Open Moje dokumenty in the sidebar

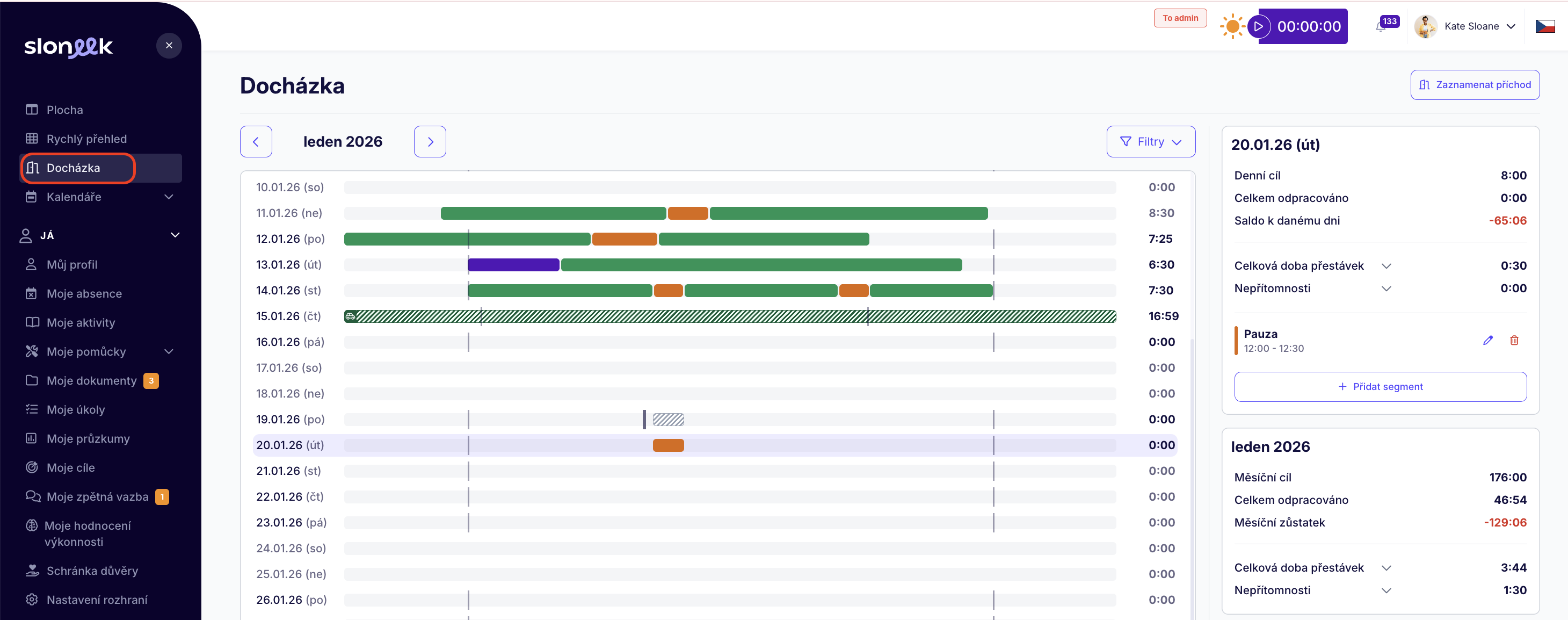click(x=91, y=380)
